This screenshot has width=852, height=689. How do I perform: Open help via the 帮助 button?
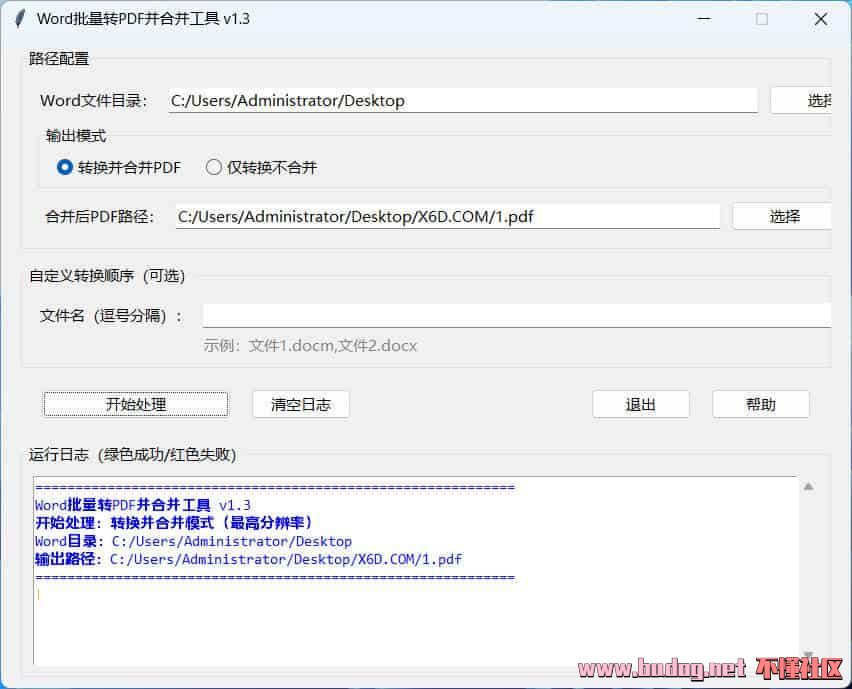click(760, 404)
